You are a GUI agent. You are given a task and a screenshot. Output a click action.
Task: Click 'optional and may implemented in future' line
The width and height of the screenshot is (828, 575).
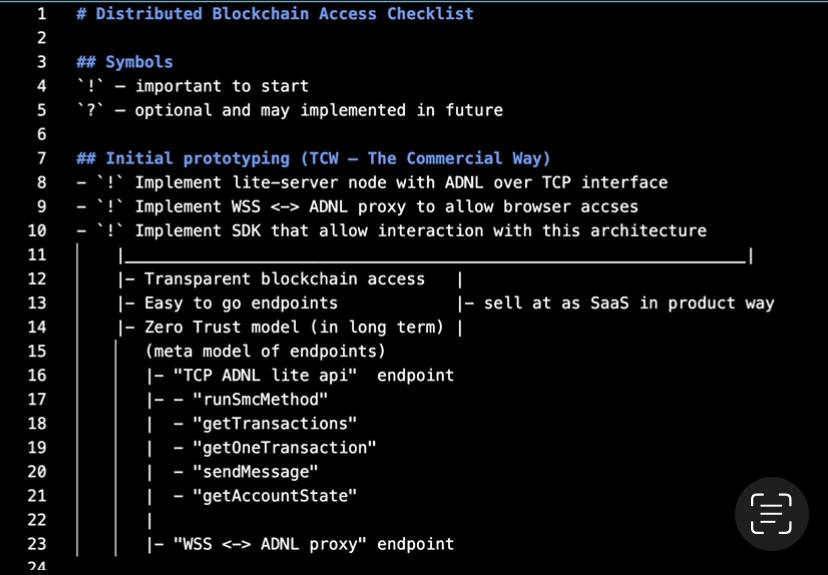click(318, 110)
